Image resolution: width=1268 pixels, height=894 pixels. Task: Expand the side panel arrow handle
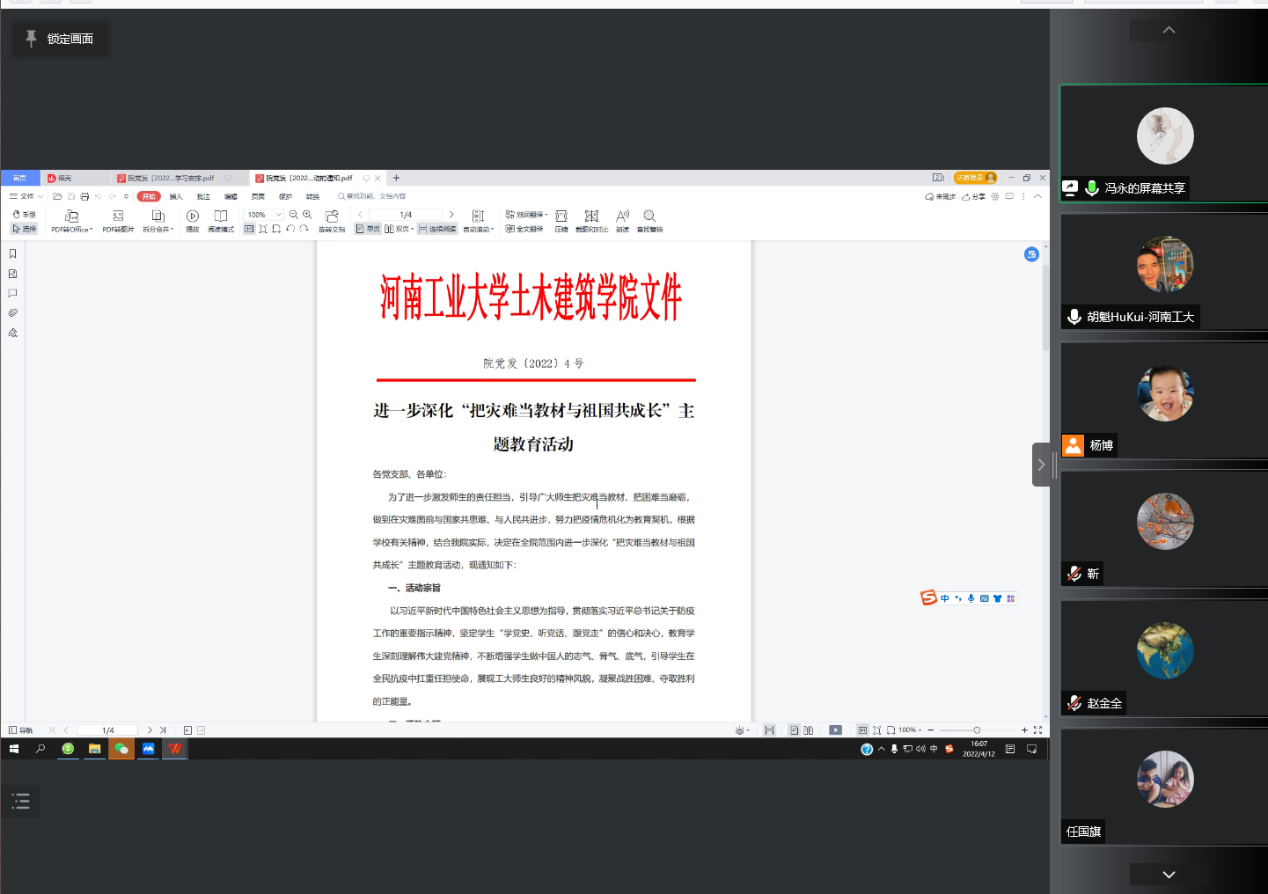click(x=1041, y=465)
